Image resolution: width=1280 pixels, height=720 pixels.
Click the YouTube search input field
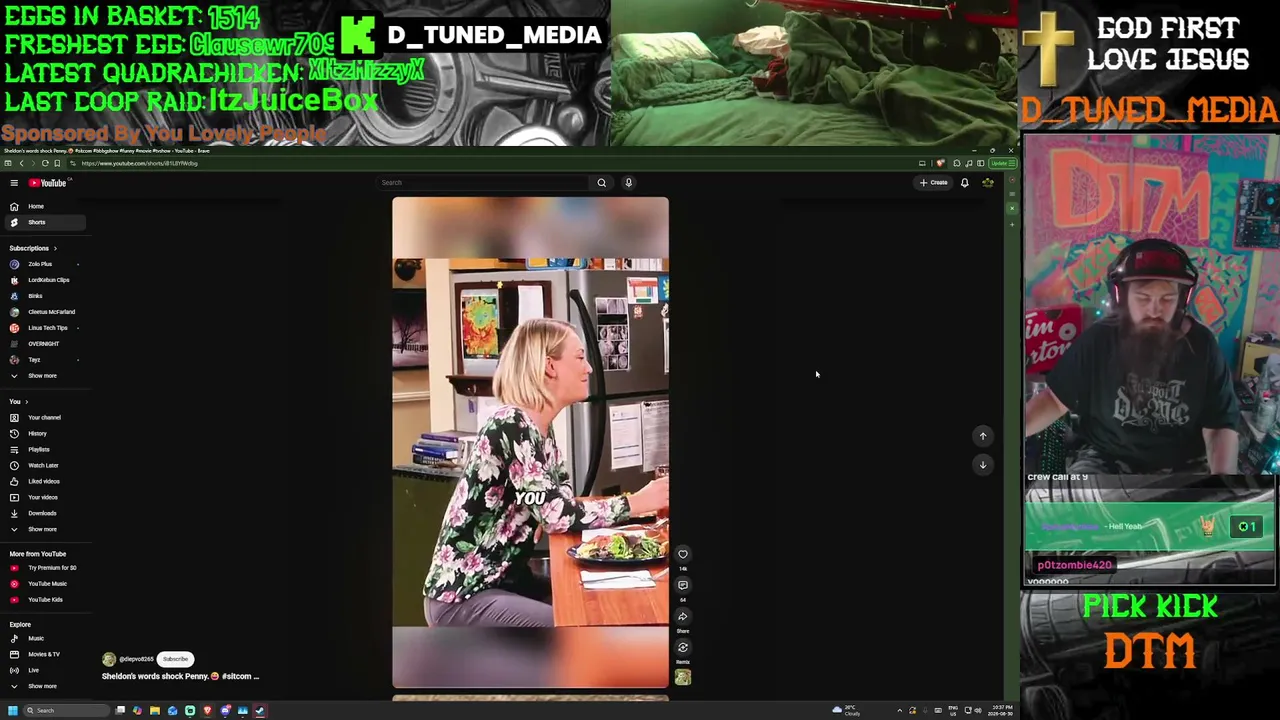(x=483, y=183)
